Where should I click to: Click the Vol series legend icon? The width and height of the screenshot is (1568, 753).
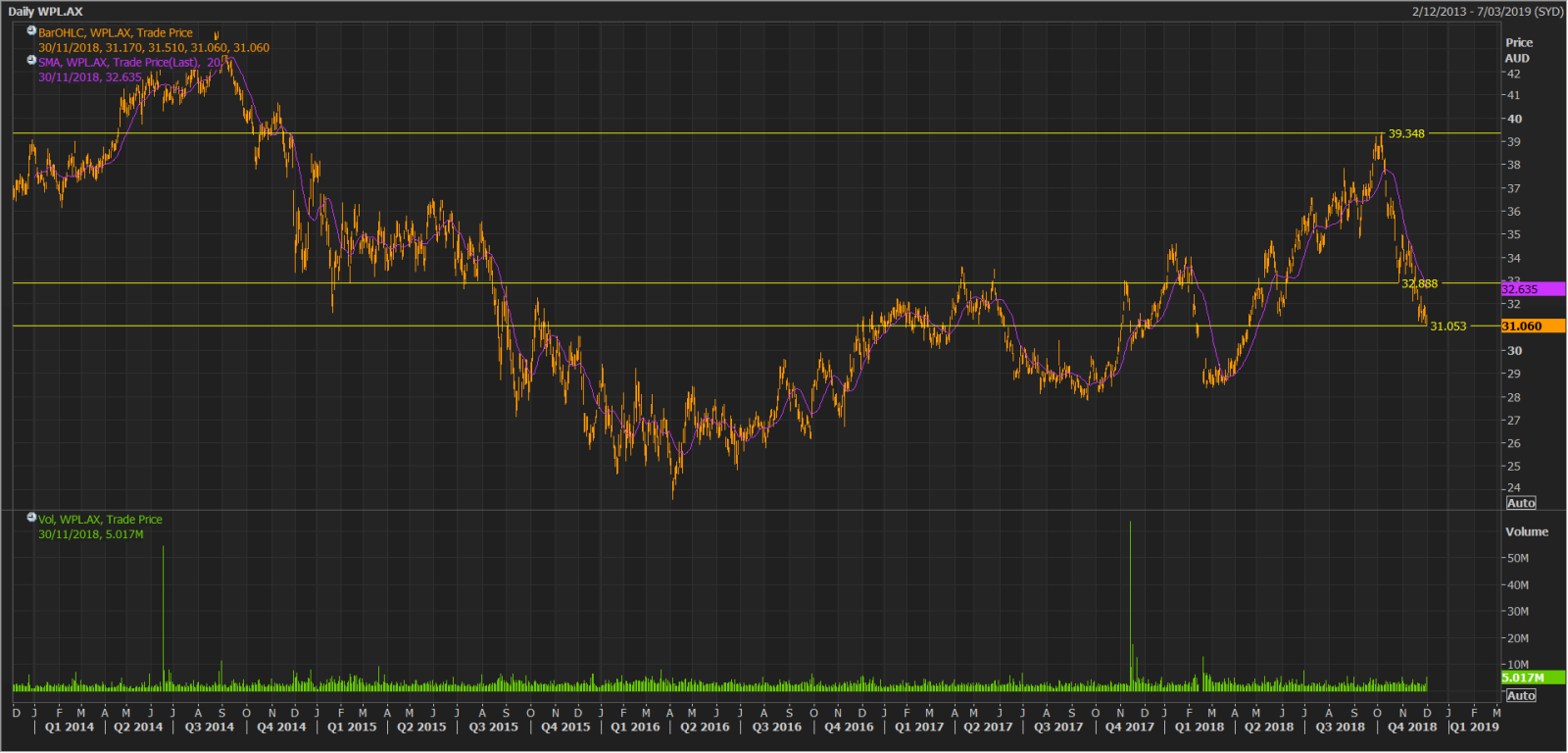coord(31,518)
